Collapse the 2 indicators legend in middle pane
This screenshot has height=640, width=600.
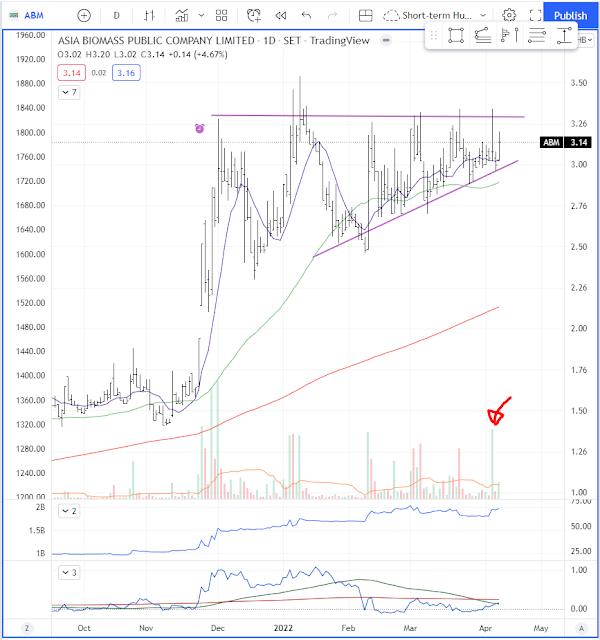pos(69,511)
